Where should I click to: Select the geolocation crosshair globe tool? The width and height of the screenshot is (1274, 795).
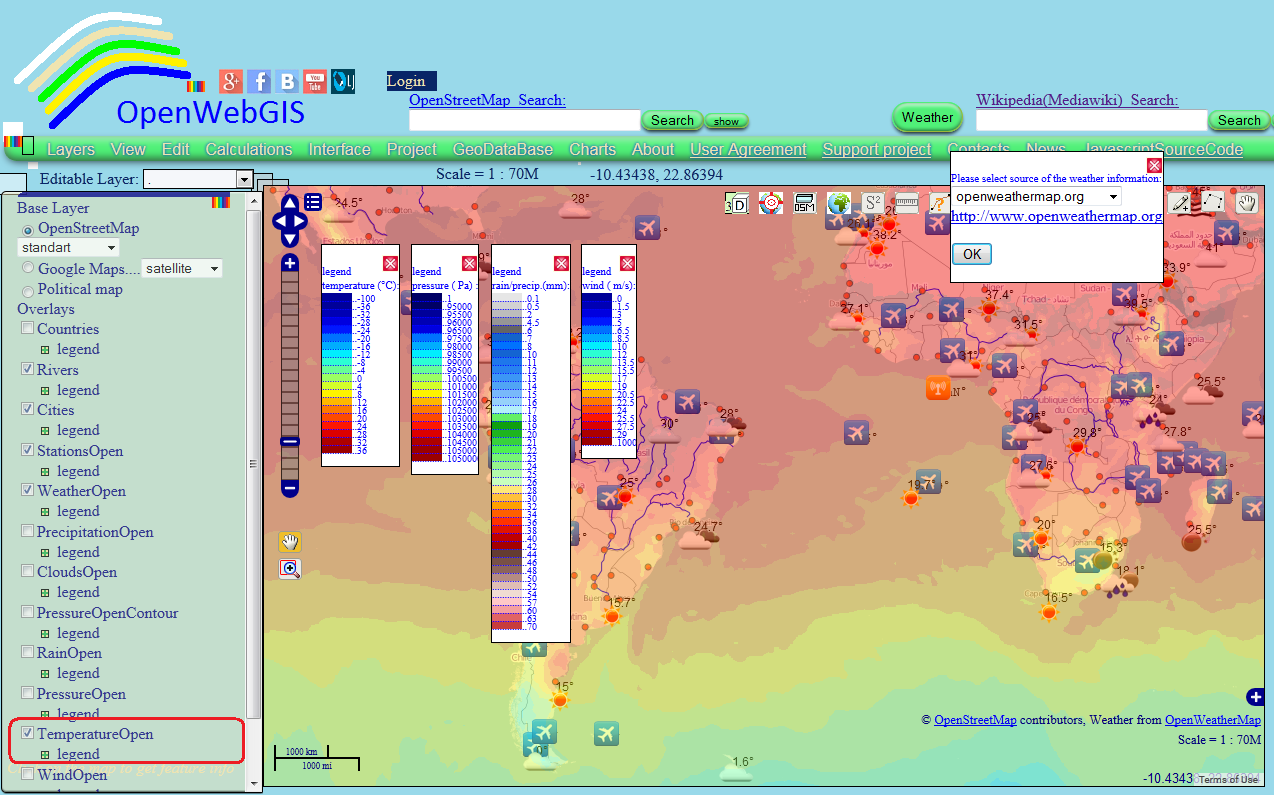pos(771,202)
